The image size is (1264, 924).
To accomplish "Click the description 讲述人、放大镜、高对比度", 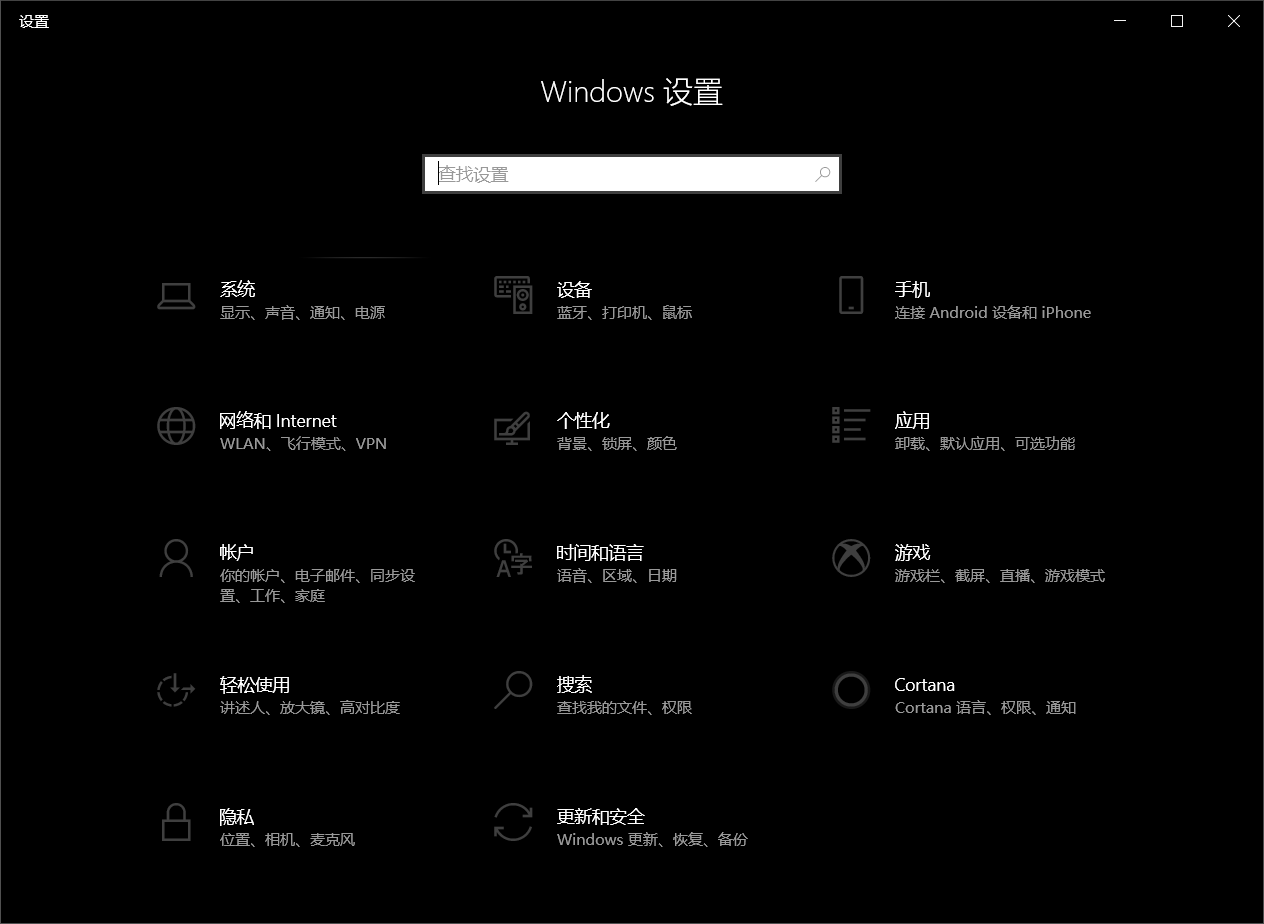I will pyautogui.click(x=310, y=708).
